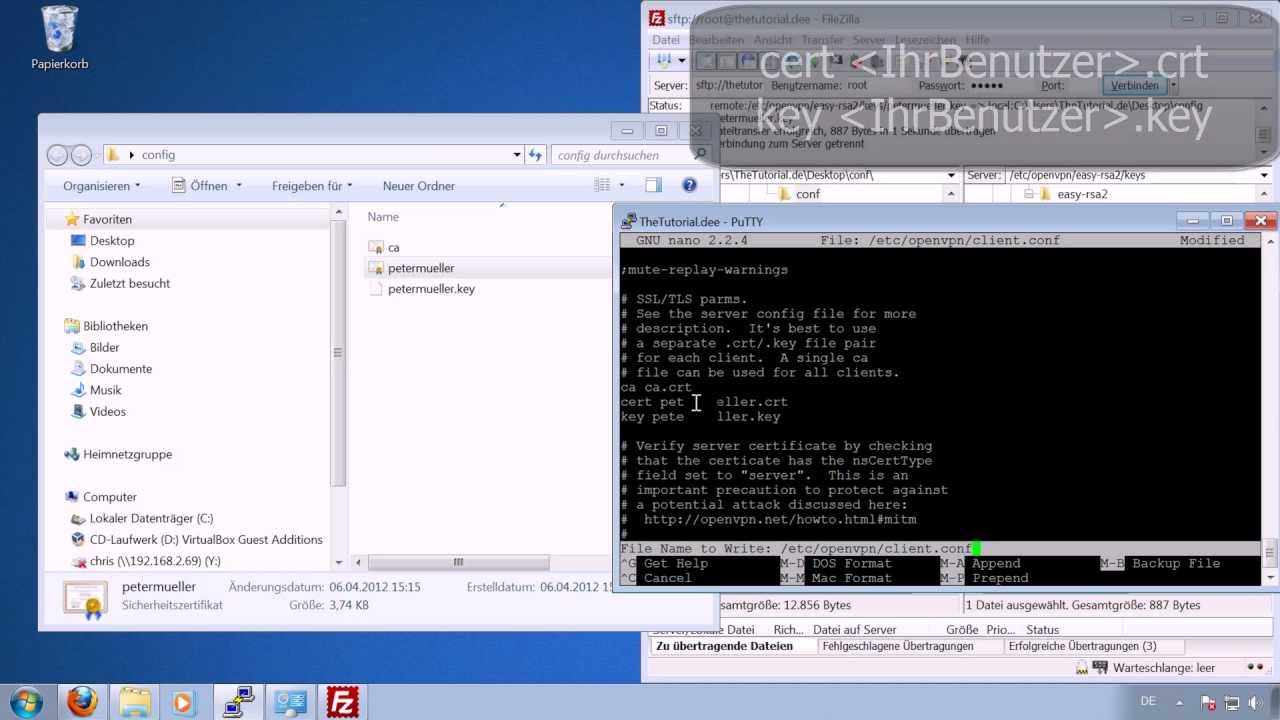Open the Organisieren menu in Explorer
The image size is (1280, 720).
(x=102, y=186)
